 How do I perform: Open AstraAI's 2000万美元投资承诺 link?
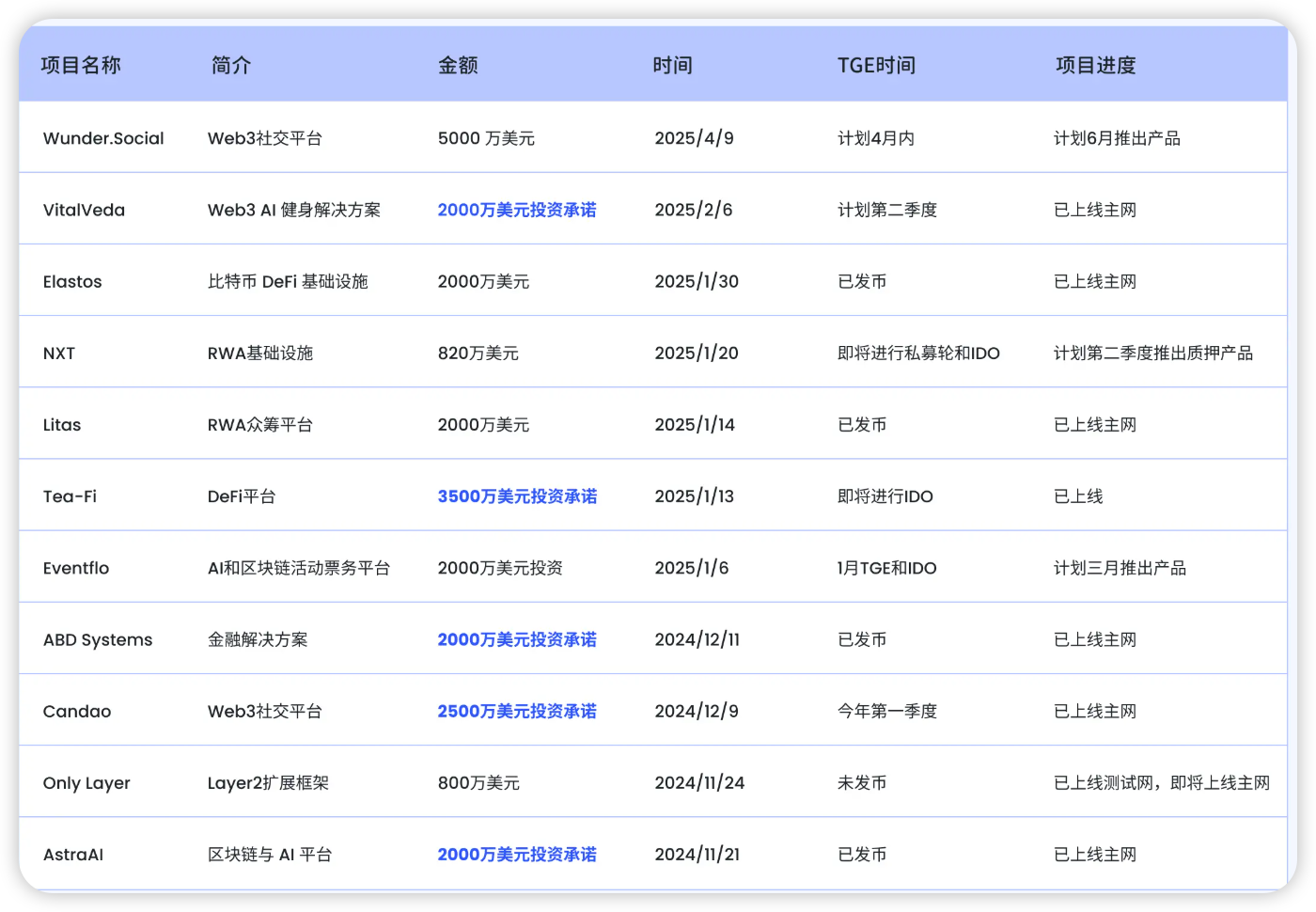[517, 855]
